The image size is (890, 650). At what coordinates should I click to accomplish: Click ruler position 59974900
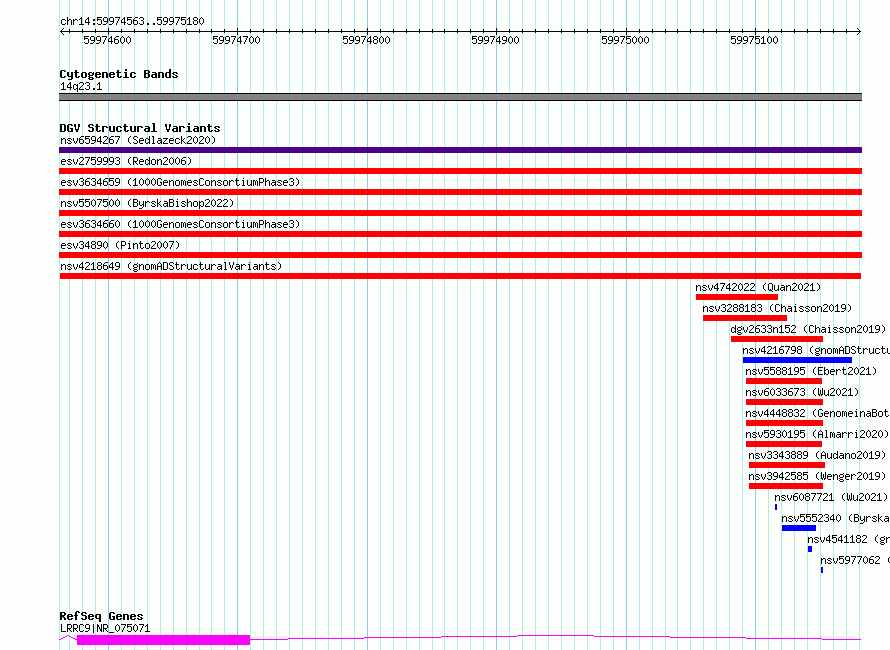pyautogui.click(x=495, y=40)
